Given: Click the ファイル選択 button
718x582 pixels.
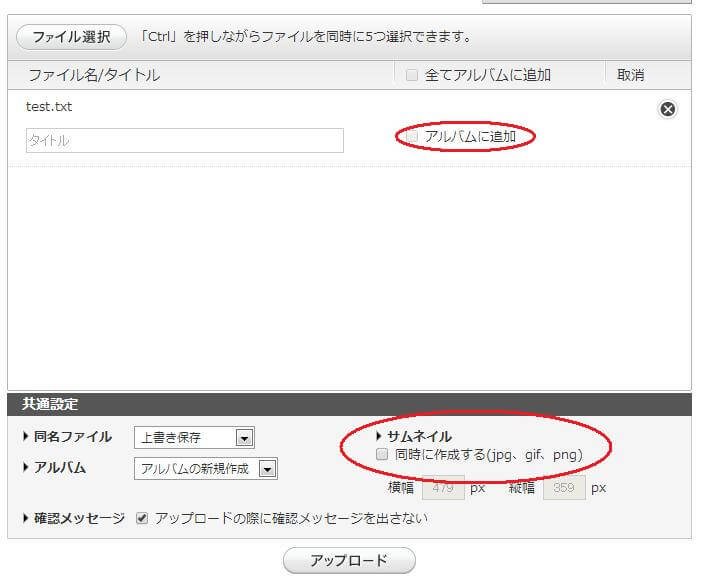Looking at the screenshot, I should [x=71, y=37].
